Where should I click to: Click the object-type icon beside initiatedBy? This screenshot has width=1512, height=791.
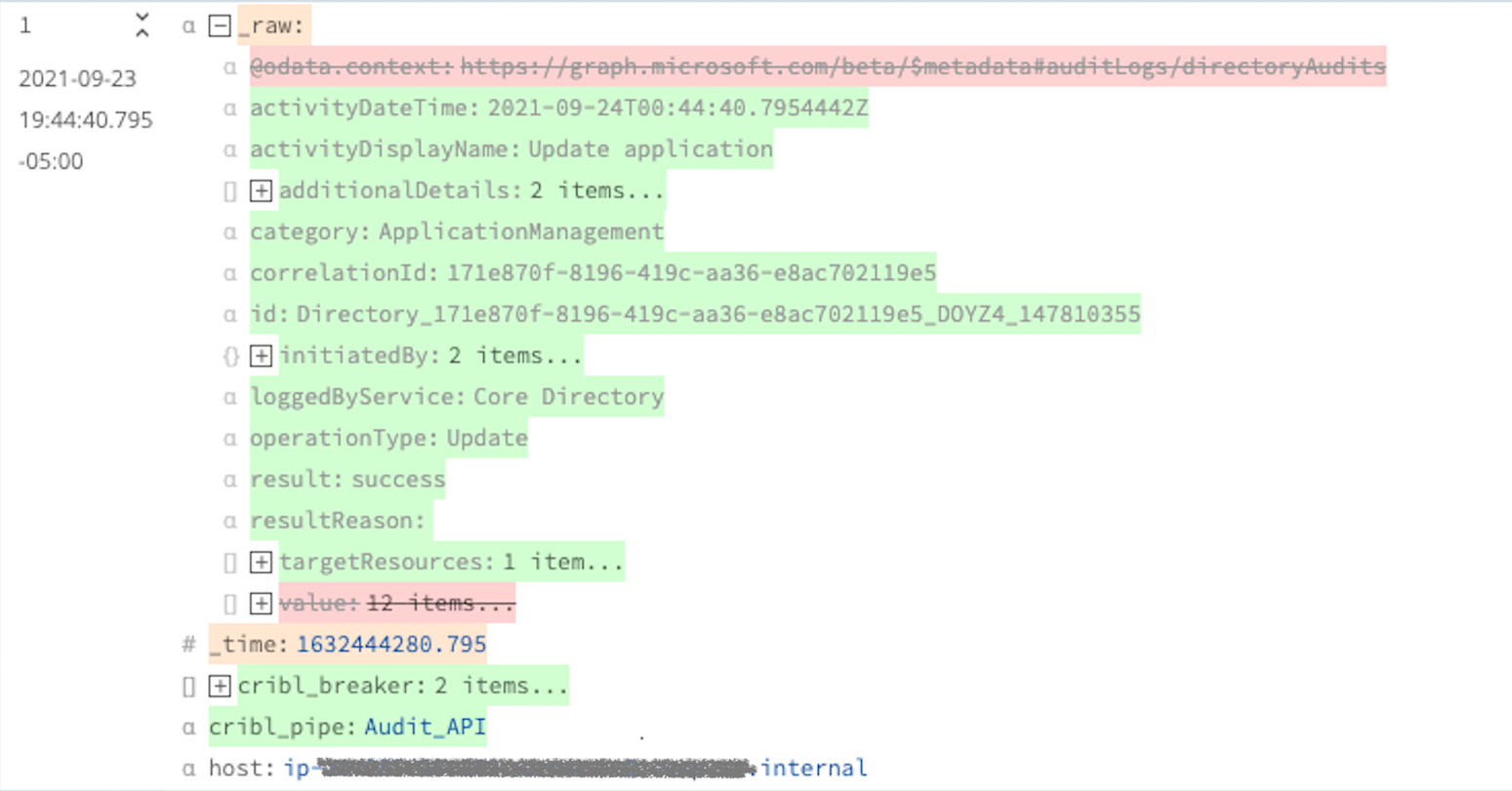230,355
